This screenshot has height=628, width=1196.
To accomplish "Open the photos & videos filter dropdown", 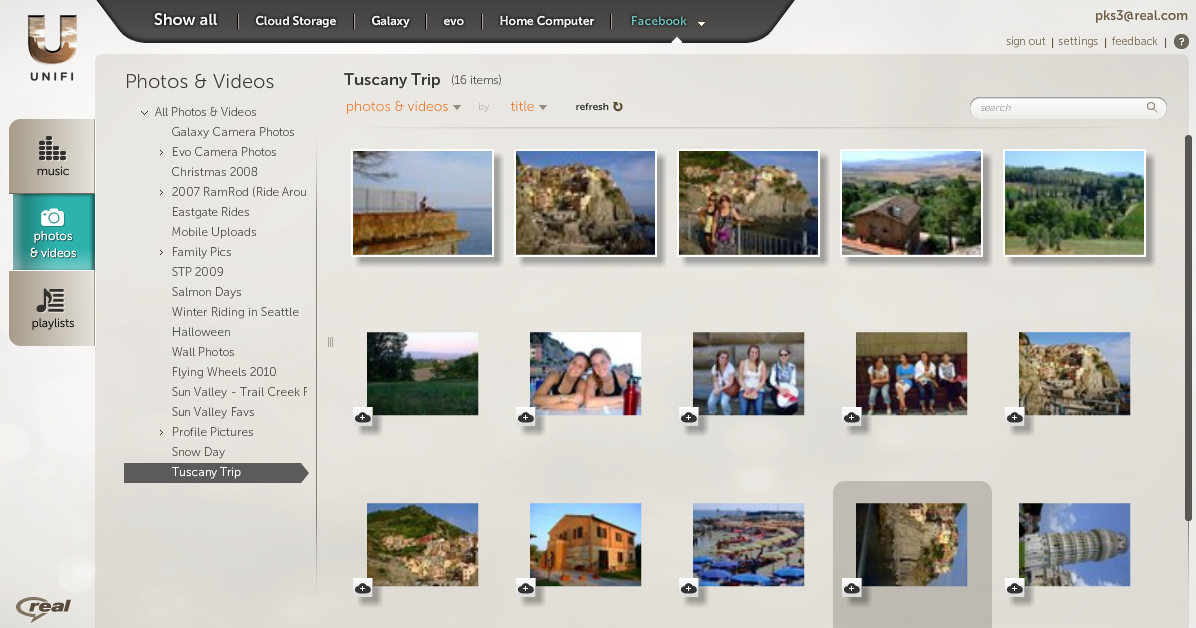I will click(403, 107).
